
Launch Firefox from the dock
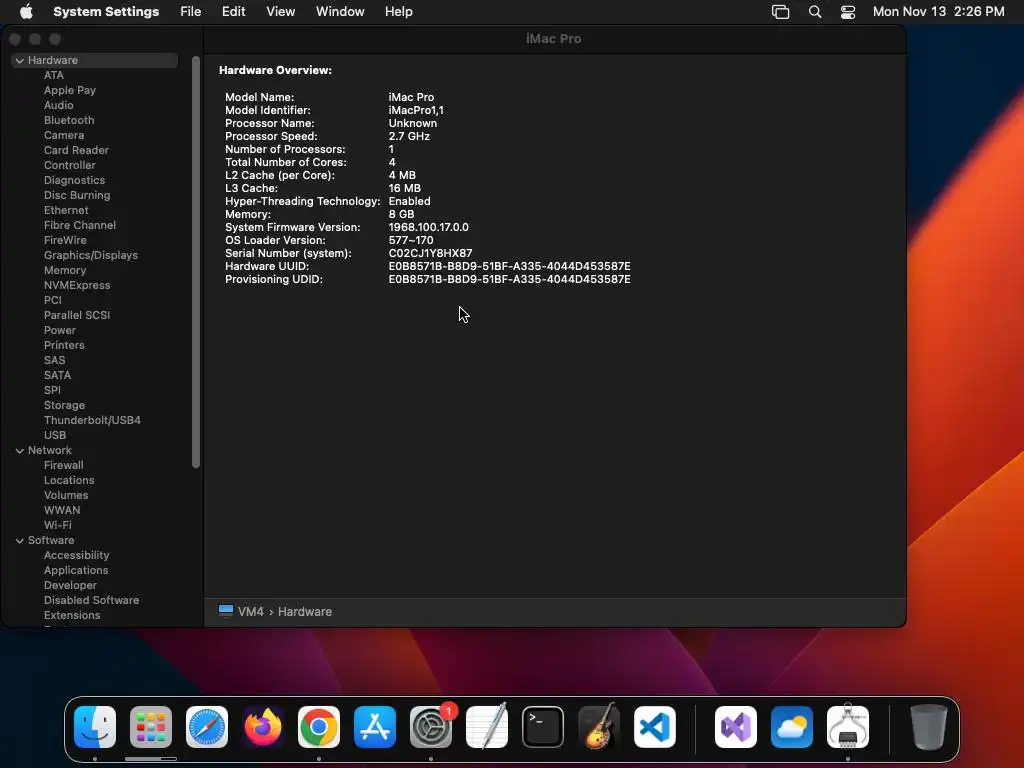point(263,727)
